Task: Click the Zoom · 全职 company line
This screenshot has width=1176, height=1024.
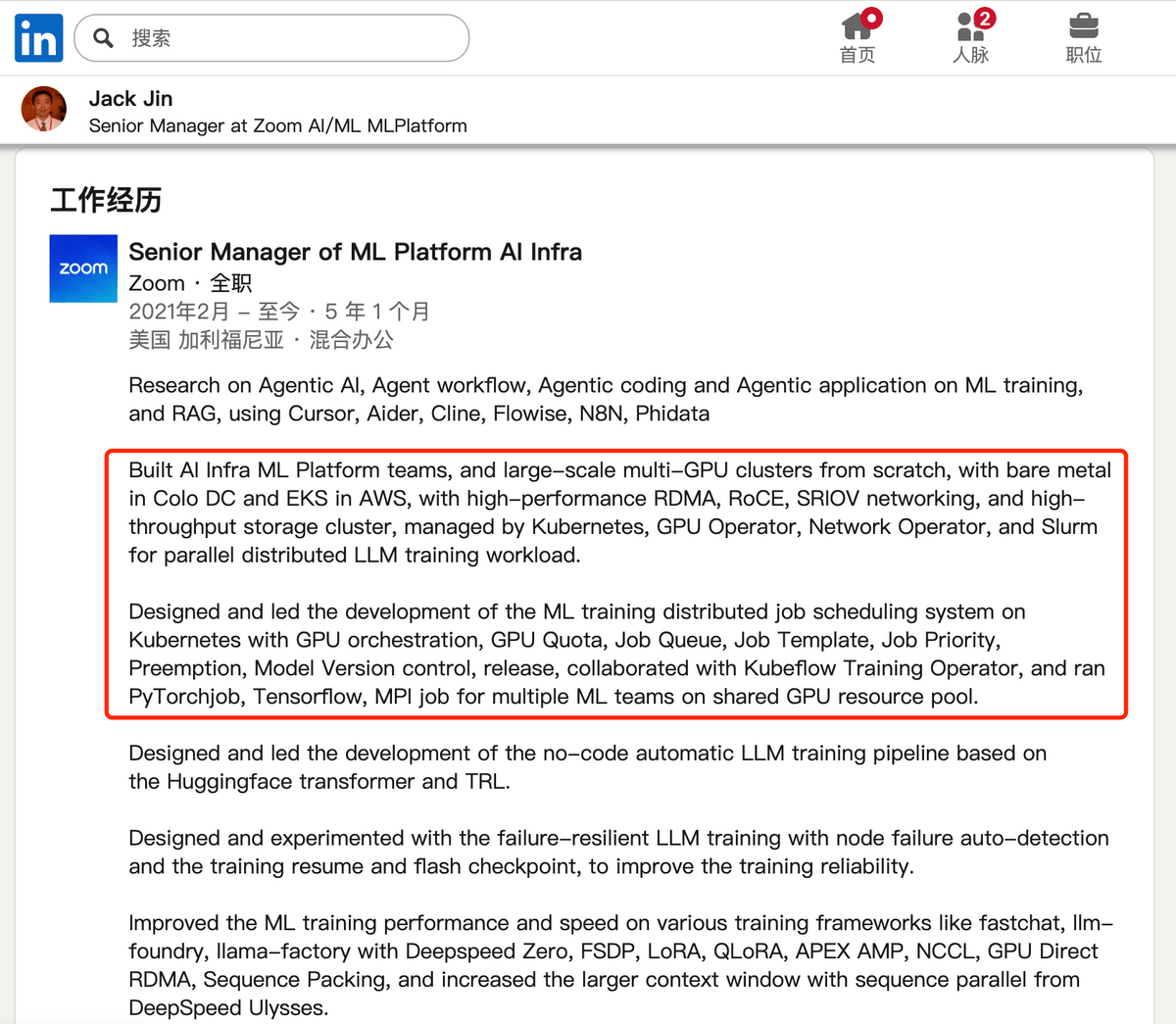Action: click(190, 283)
